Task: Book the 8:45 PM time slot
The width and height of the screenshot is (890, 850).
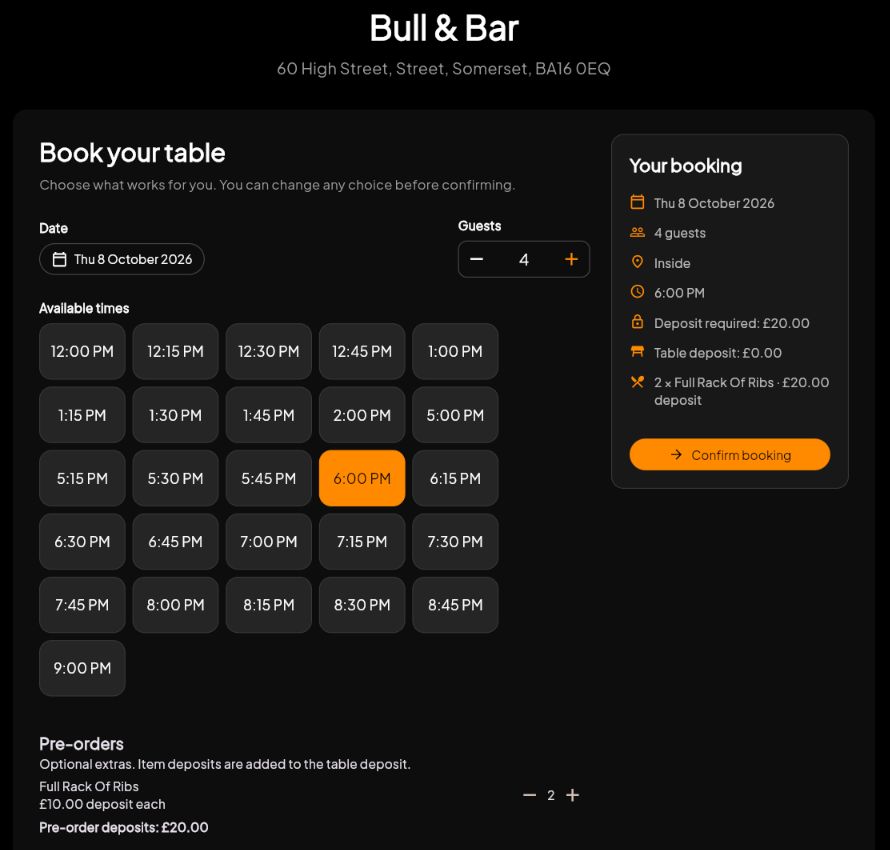Action: pos(455,605)
